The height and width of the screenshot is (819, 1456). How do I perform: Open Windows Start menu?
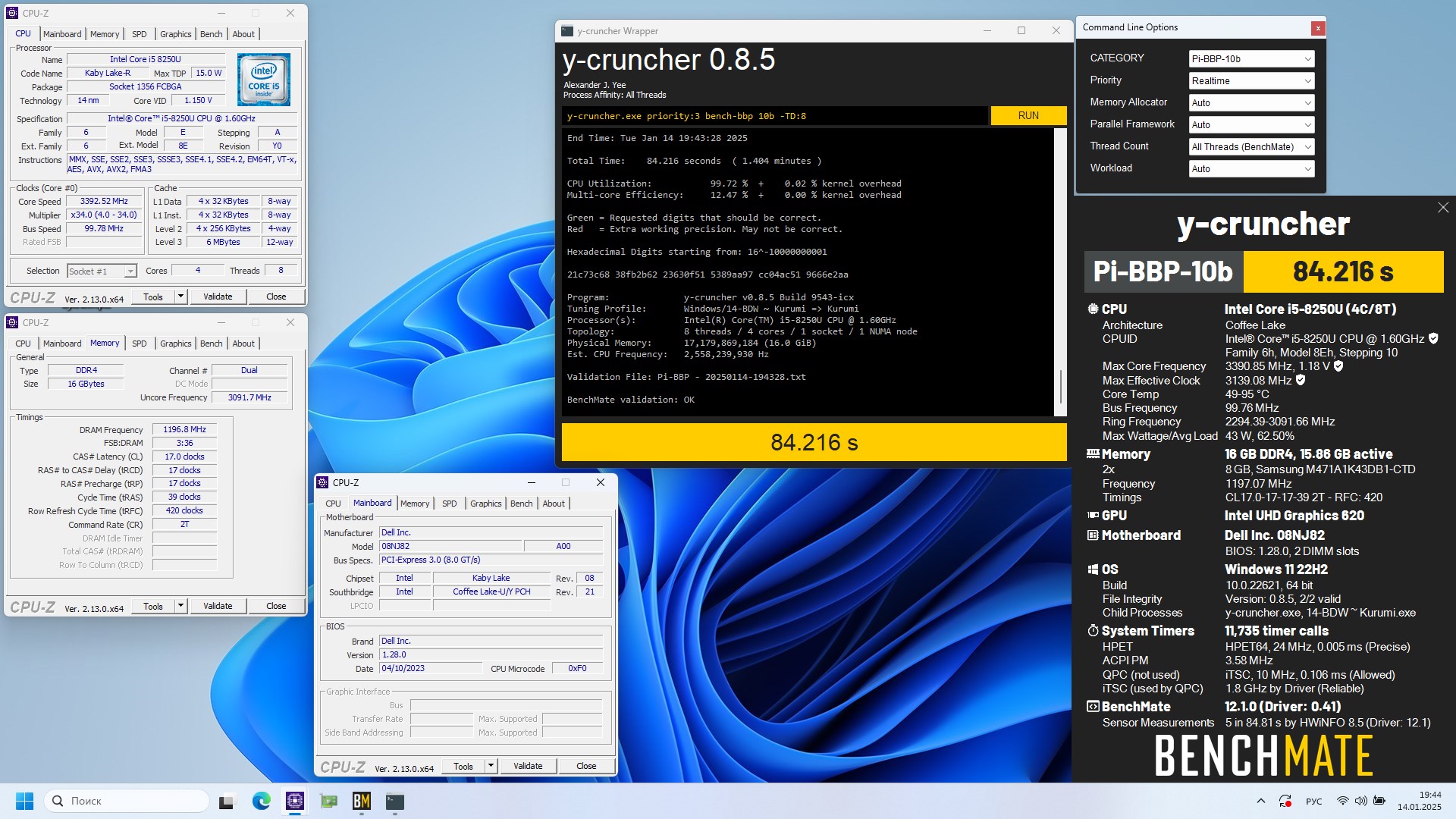coord(24,801)
